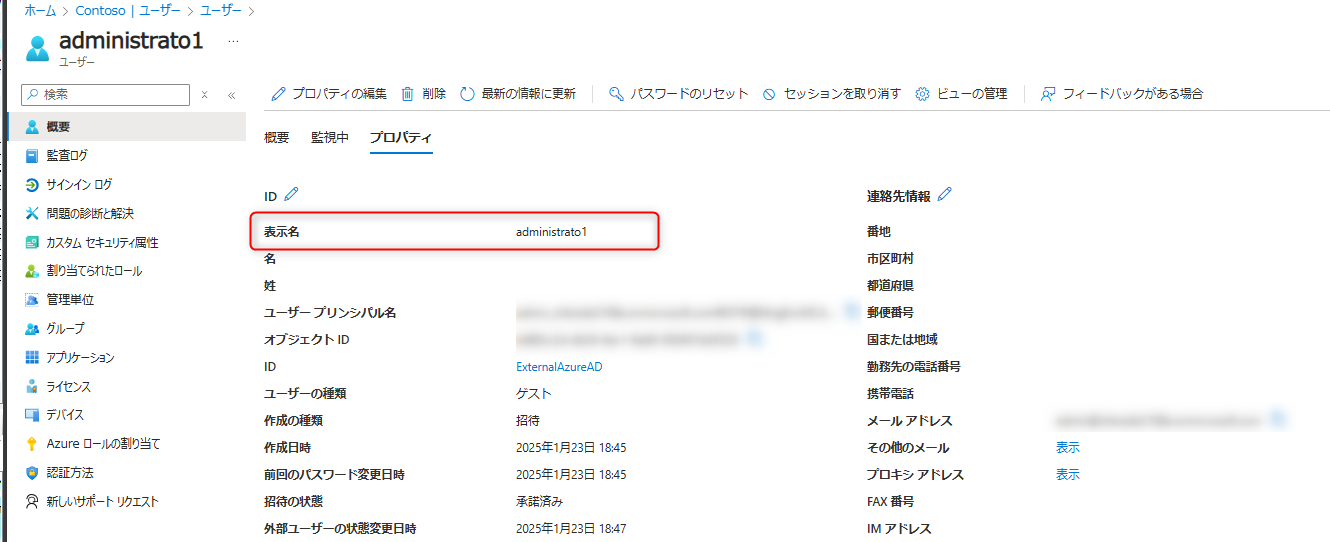Open Azure ロールの割り当て key icon
Image resolution: width=1330 pixels, height=542 pixels.
click(x=32, y=444)
